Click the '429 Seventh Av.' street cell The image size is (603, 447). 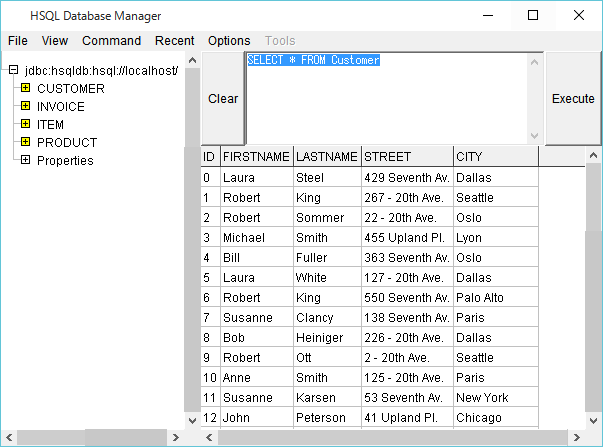point(408,177)
